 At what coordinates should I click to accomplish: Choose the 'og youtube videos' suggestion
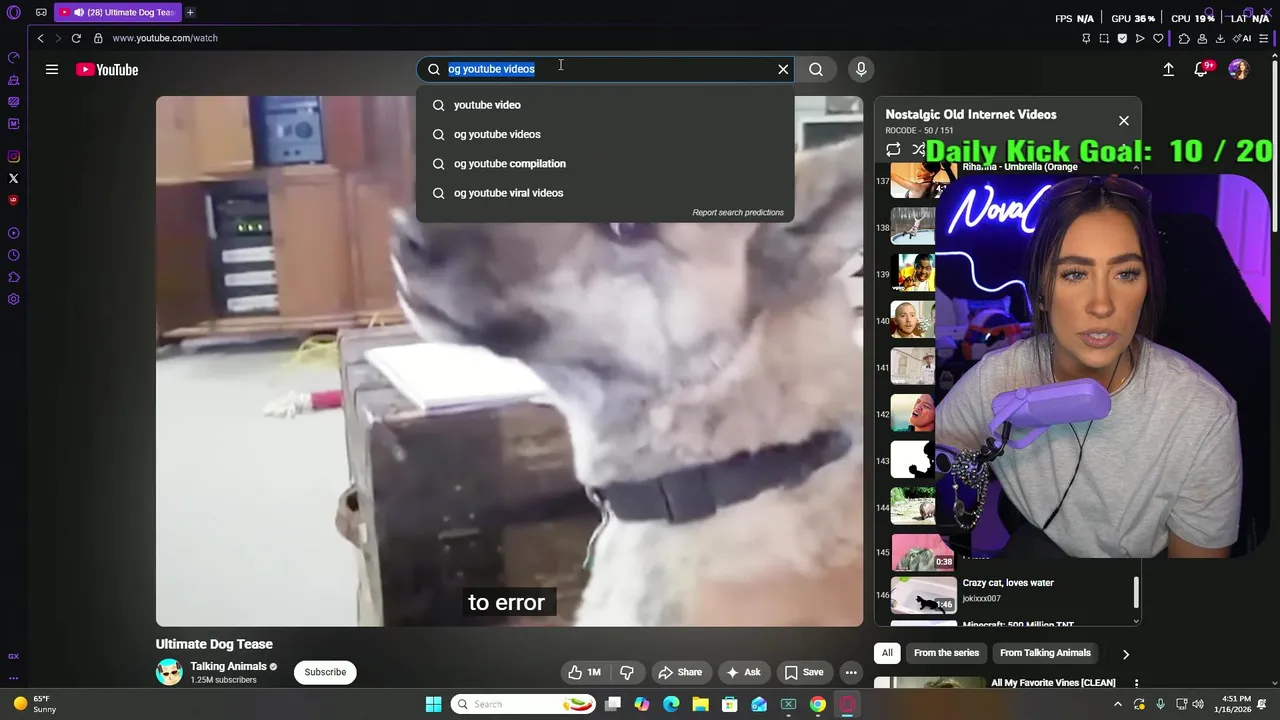pos(605,134)
